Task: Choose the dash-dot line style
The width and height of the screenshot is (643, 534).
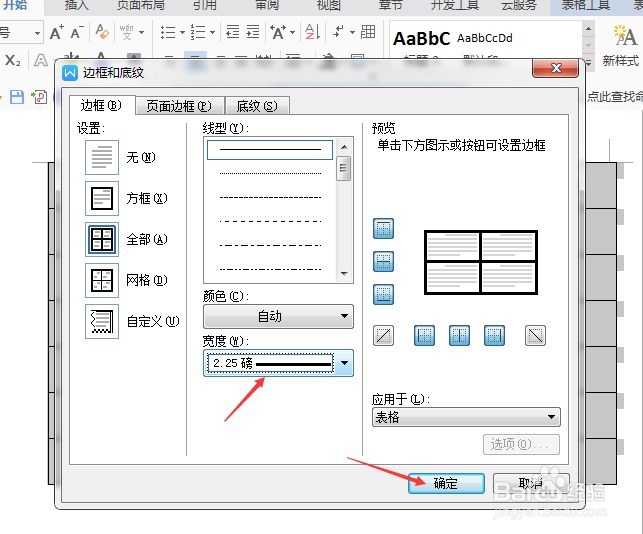Action: (x=270, y=245)
